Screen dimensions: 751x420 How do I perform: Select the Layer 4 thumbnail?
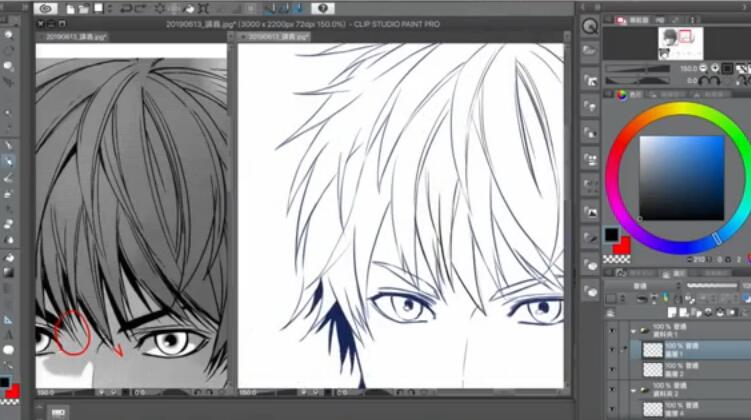click(652, 409)
